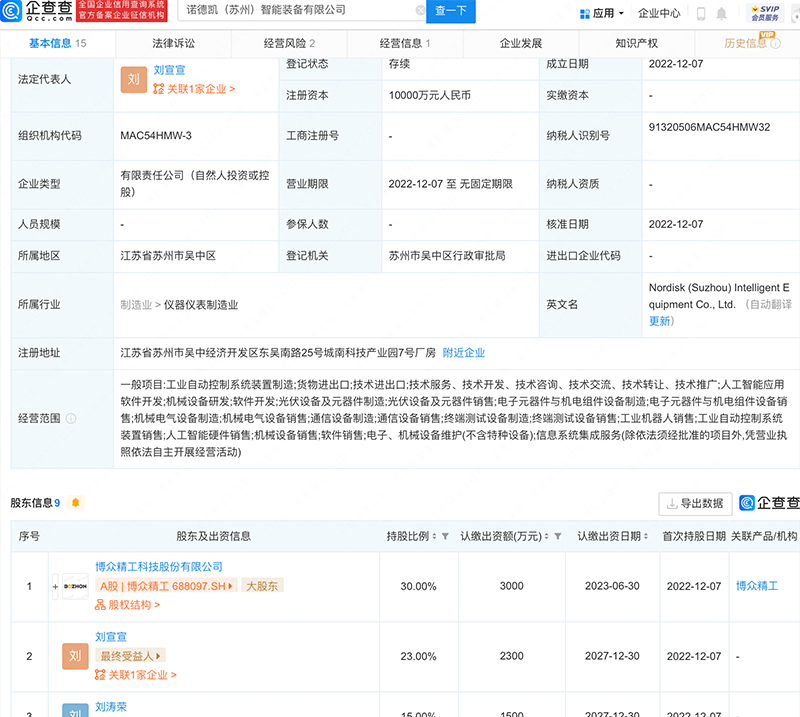Screen dimensions: 800x717
Task: Open the 股权结构 link
Action: click(x=128, y=605)
